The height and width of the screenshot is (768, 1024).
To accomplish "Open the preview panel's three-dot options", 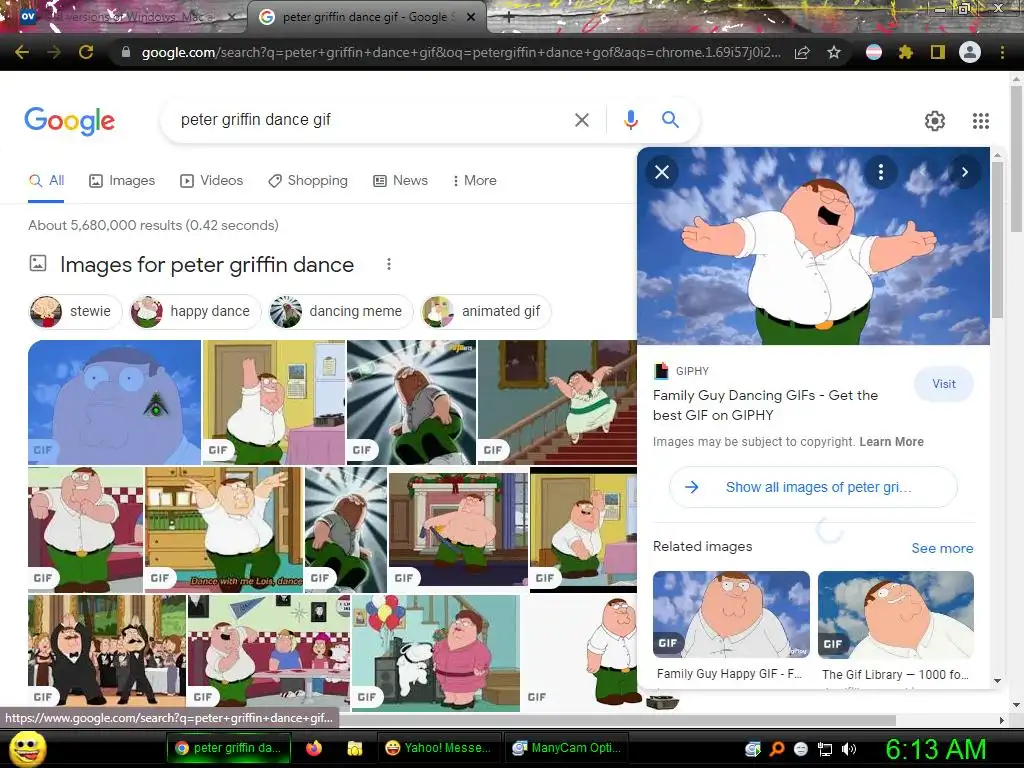I will click(881, 172).
